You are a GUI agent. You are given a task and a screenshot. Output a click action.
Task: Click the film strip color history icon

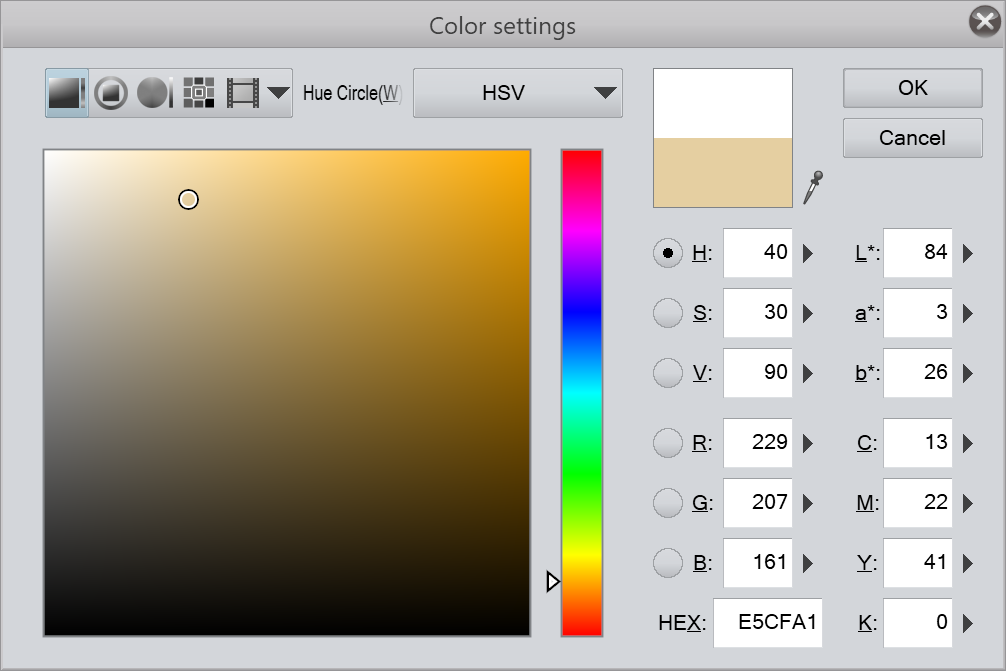coord(242,93)
